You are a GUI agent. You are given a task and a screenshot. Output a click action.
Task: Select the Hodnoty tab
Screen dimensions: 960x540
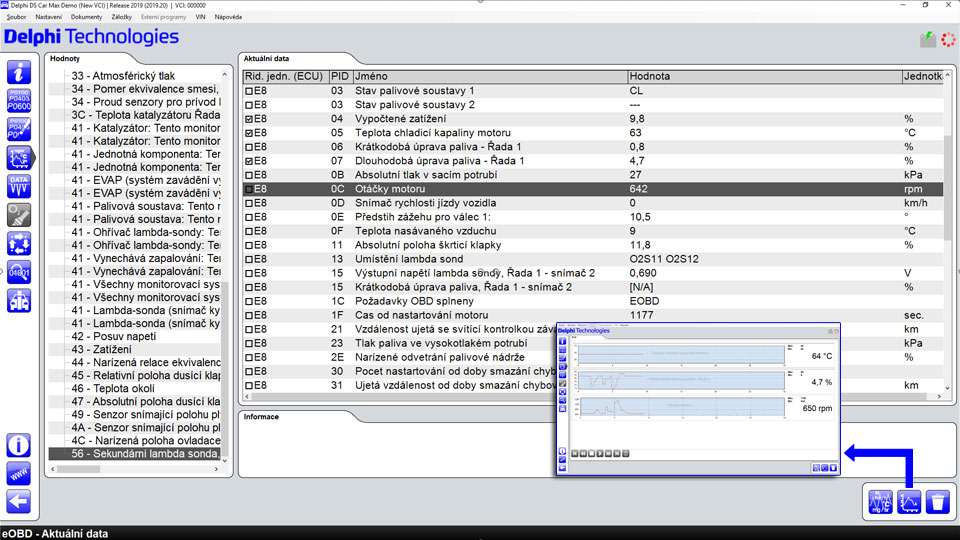pyautogui.click(x=65, y=59)
